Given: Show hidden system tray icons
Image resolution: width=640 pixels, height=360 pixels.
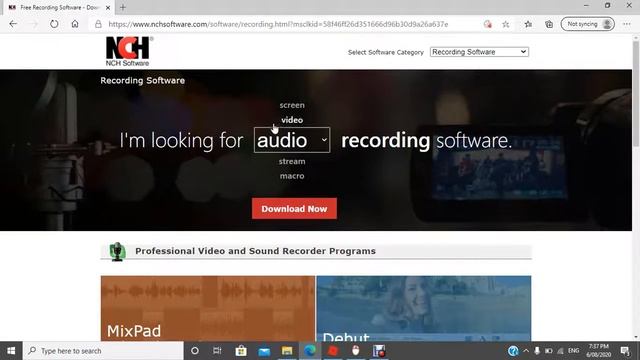Looking at the screenshot, I should [x=526, y=351].
